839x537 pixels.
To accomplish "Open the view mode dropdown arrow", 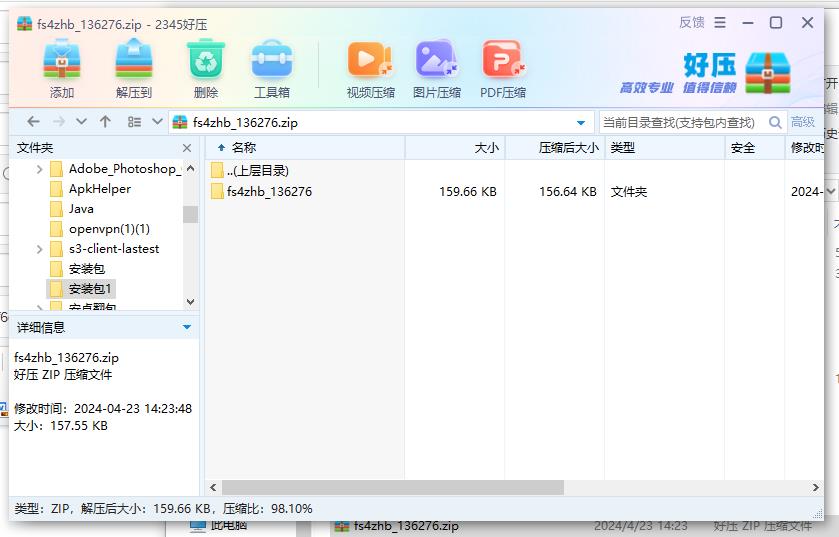I will [157, 121].
